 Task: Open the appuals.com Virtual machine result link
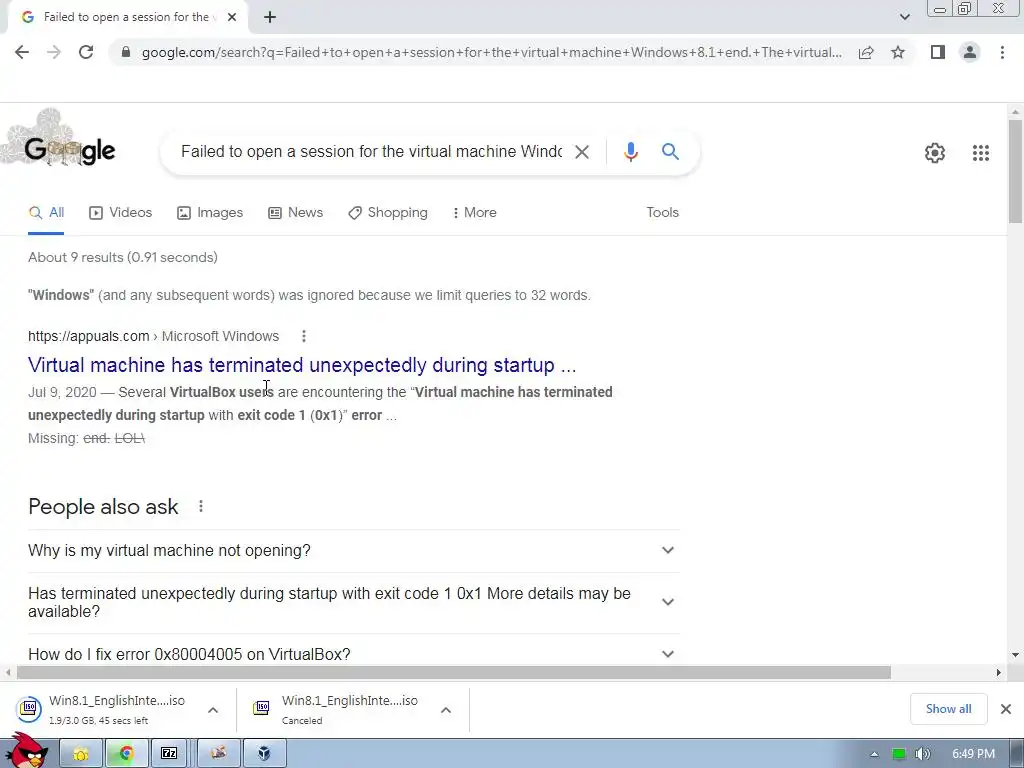pyautogui.click(x=302, y=364)
